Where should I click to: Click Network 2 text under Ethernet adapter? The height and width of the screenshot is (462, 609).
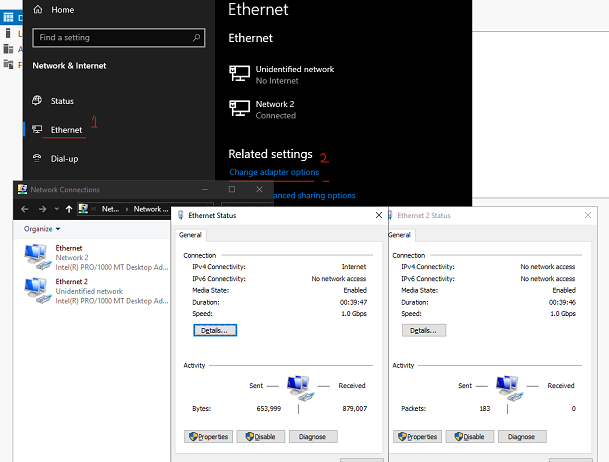point(72,257)
